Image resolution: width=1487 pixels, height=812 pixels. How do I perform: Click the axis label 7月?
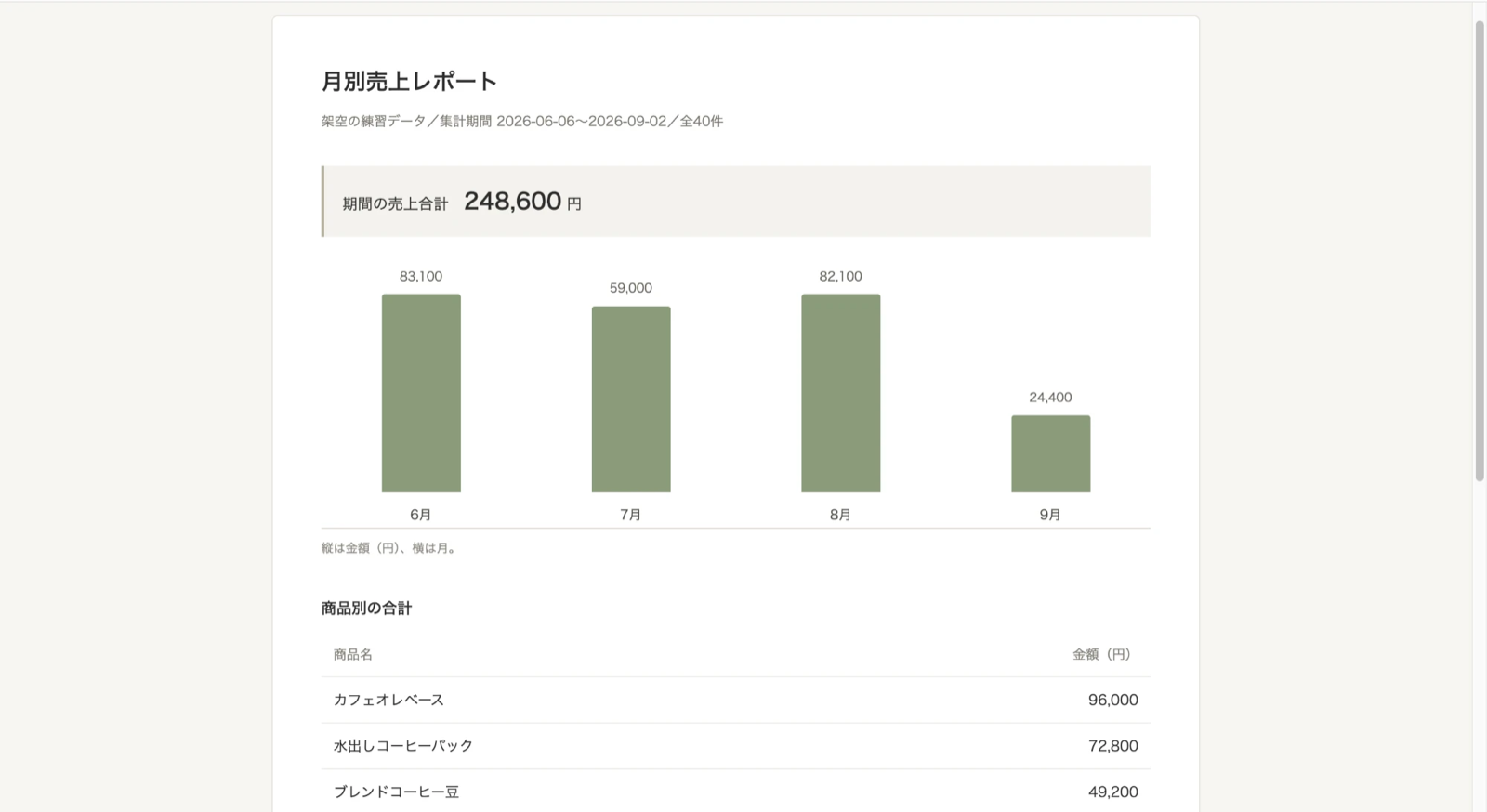tap(631, 515)
